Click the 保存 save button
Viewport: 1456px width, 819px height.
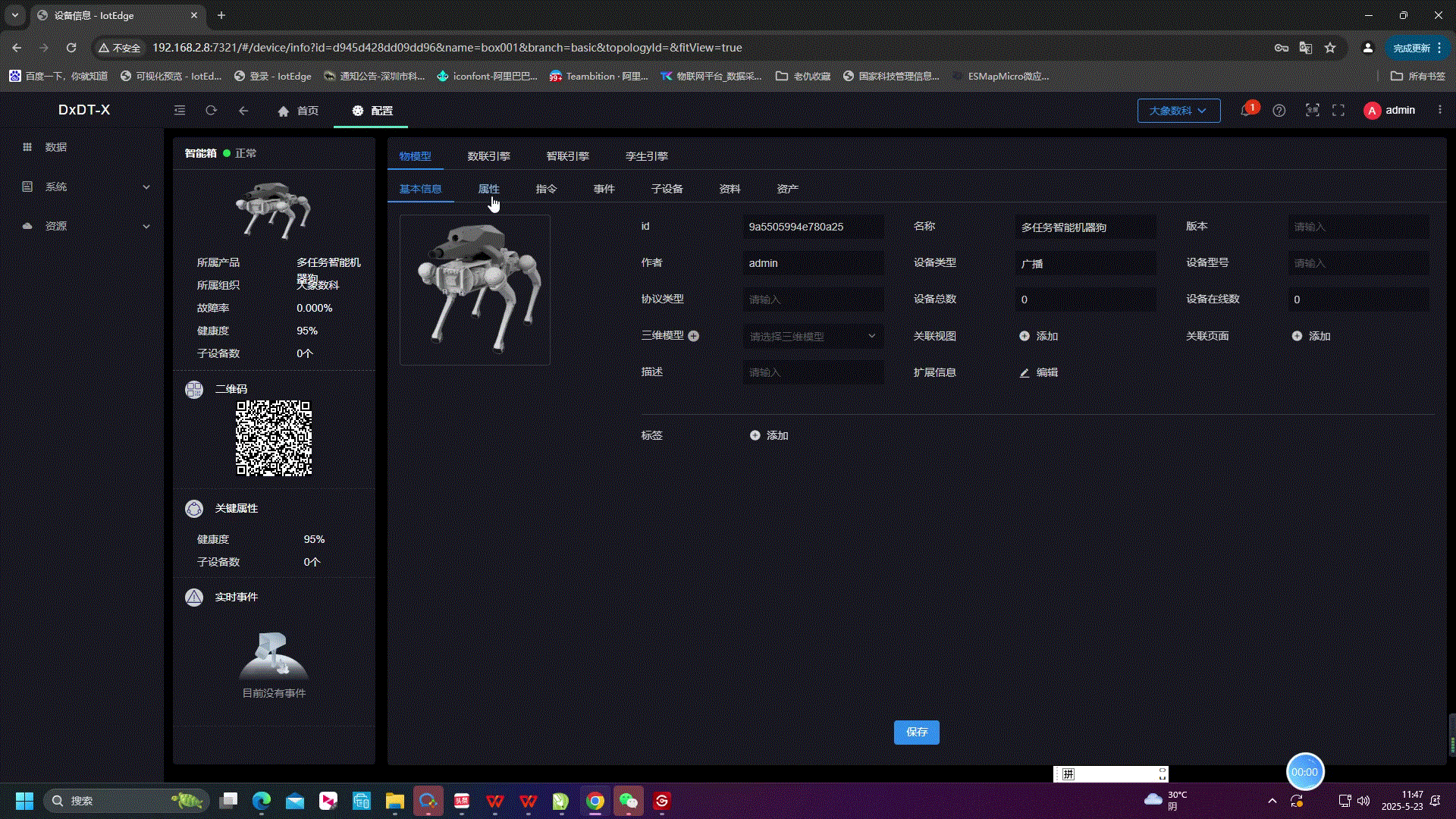pos(916,732)
